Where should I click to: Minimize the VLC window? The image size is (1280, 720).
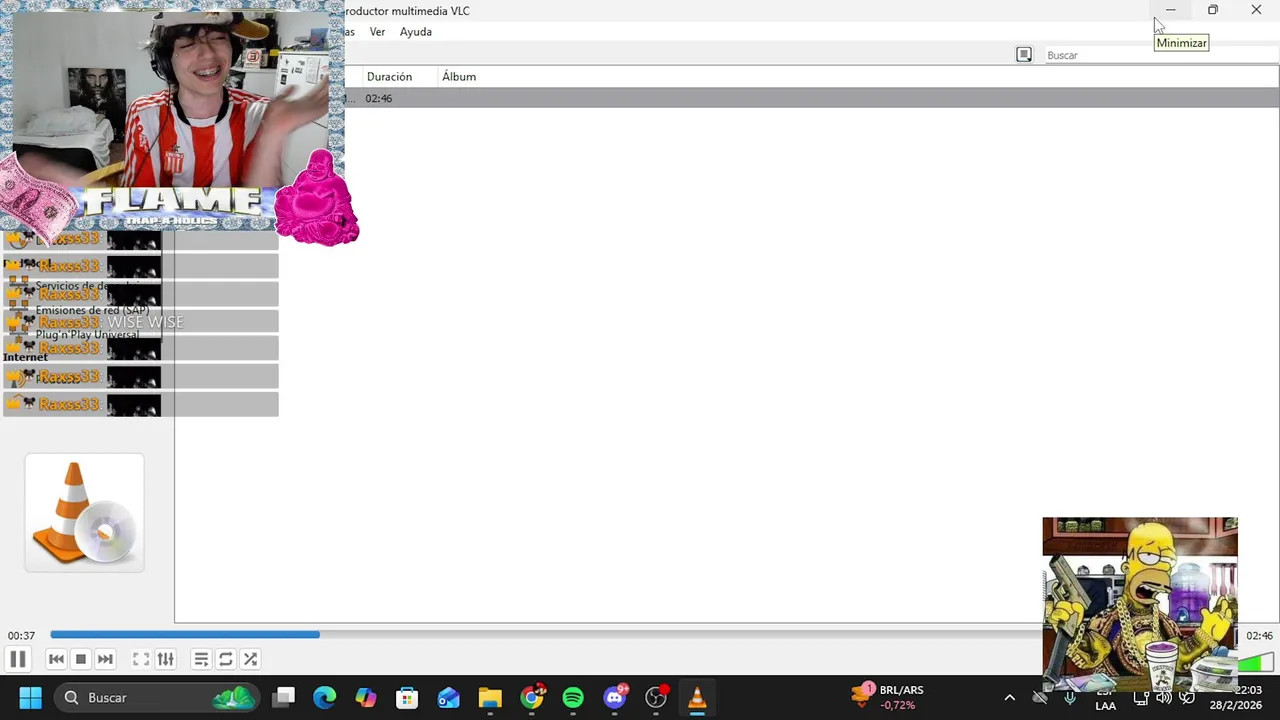click(1170, 10)
